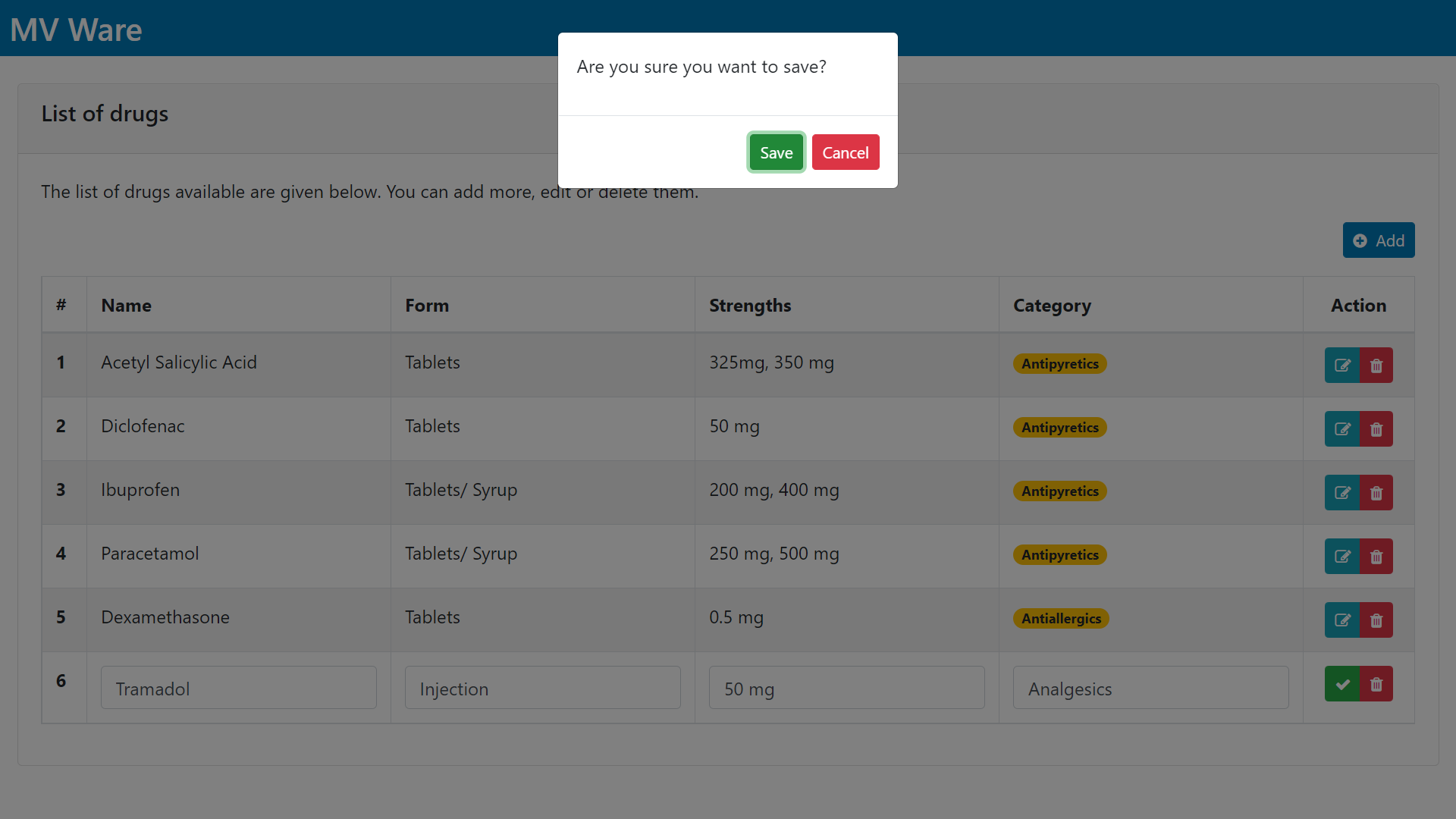
Task: Click the delete icon for Paracetamol
Action: tap(1377, 556)
